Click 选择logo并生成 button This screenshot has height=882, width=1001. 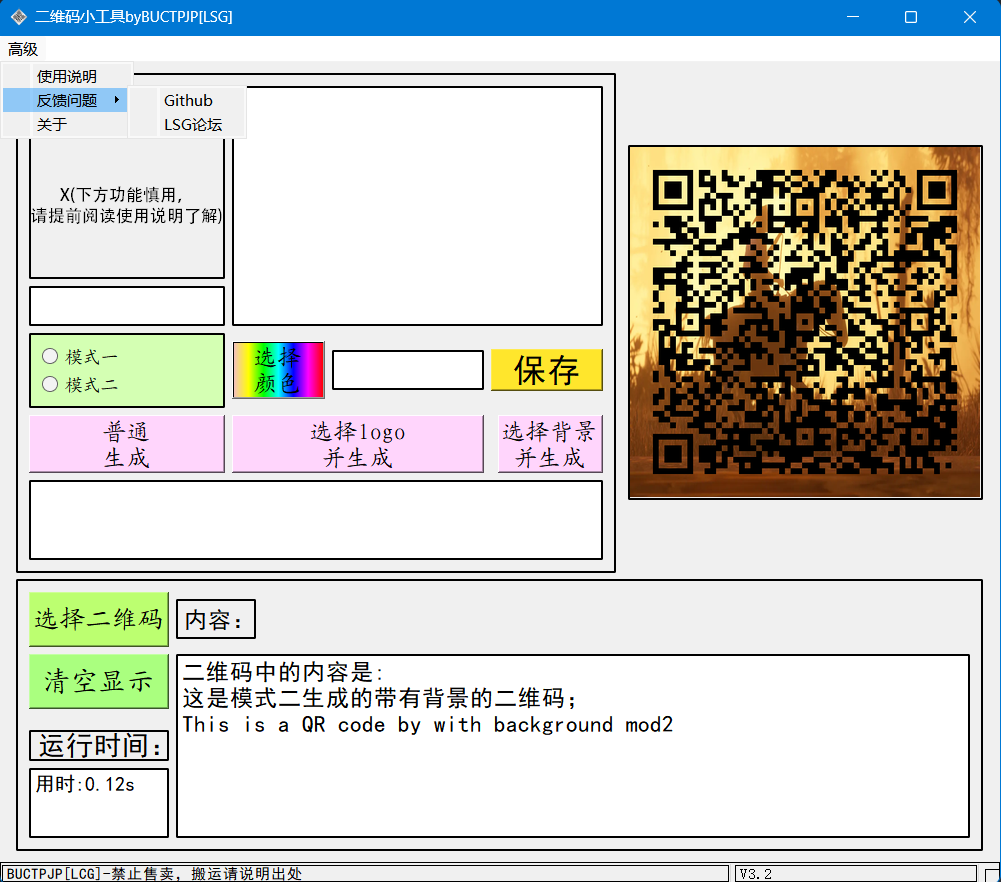[358, 444]
